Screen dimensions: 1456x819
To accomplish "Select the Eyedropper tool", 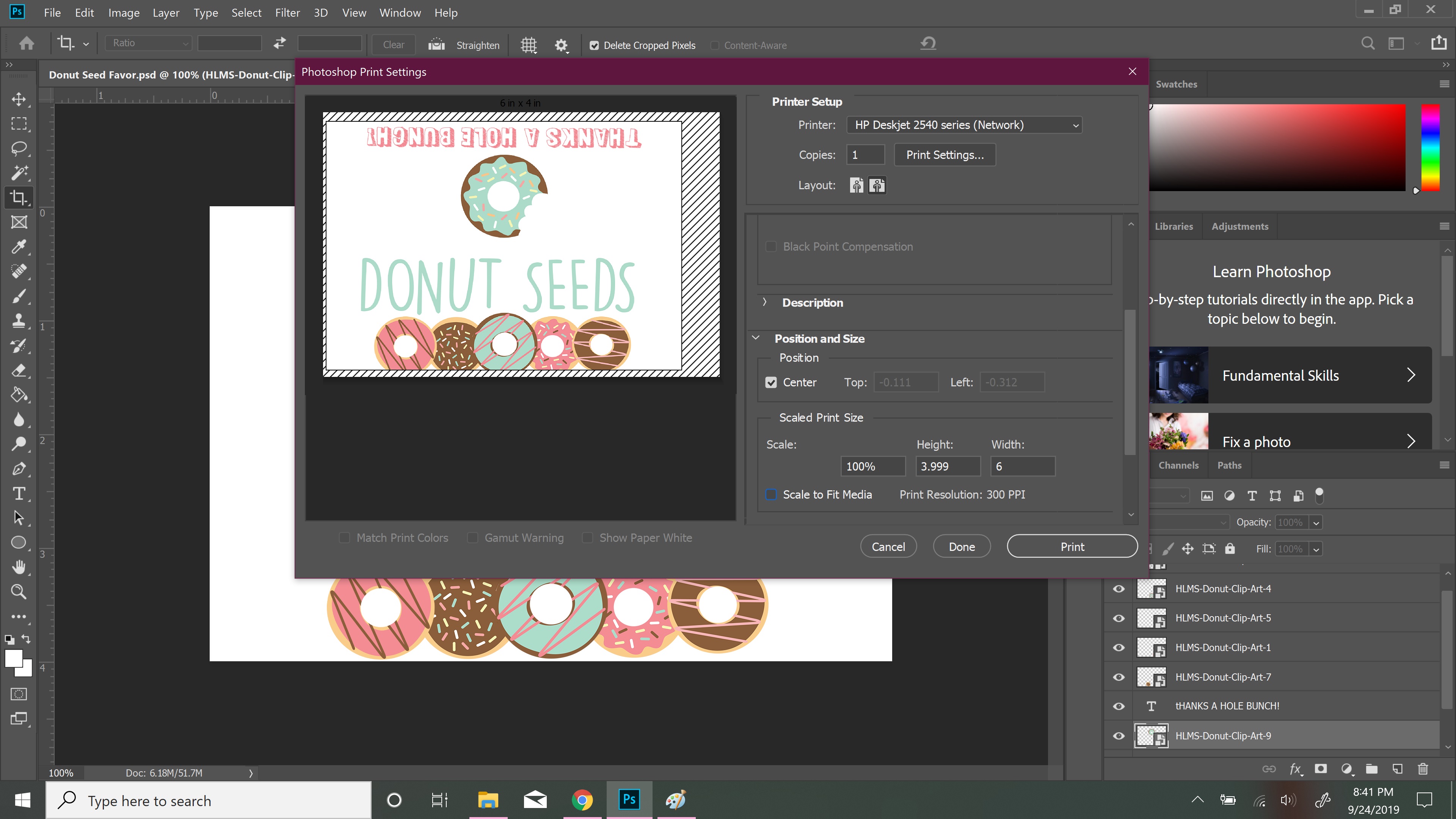I will click(19, 247).
